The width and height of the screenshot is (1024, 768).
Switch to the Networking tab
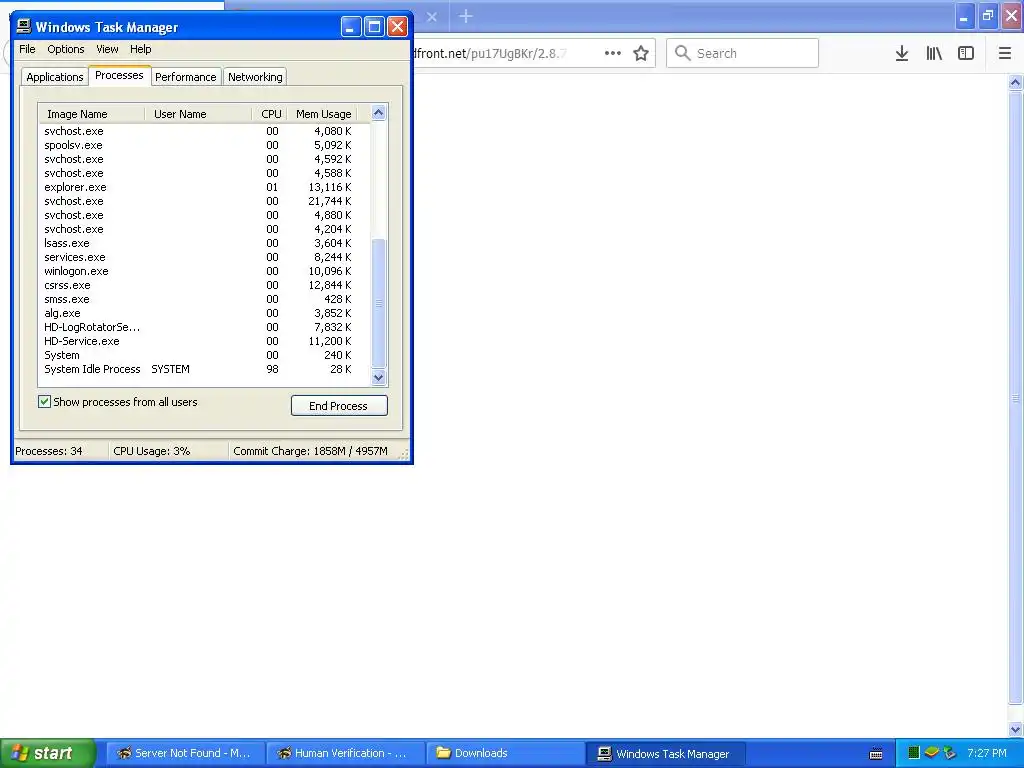pyautogui.click(x=255, y=77)
